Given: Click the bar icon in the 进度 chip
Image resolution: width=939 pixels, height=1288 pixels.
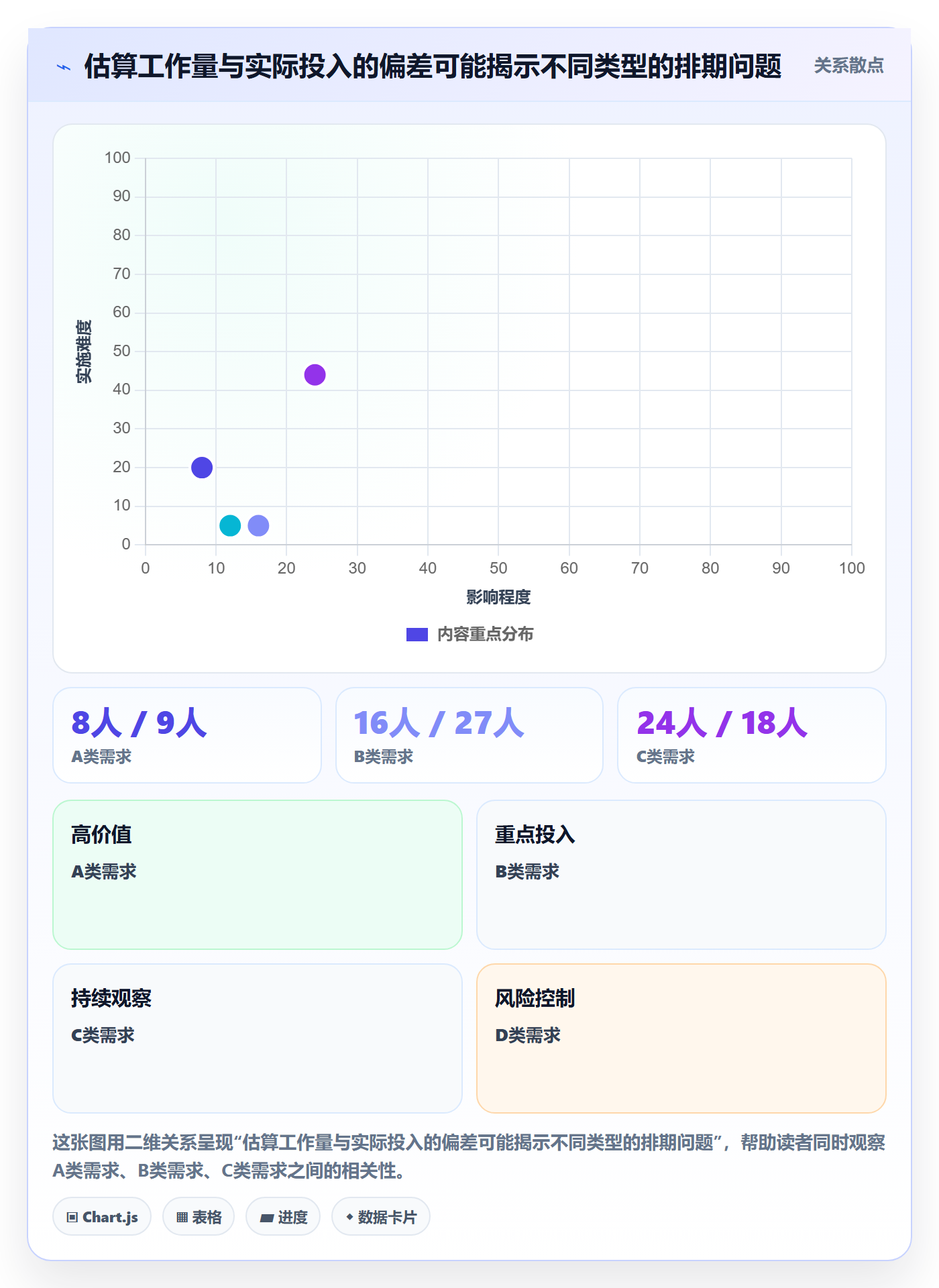Looking at the screenshot, I should [266, 1218].
